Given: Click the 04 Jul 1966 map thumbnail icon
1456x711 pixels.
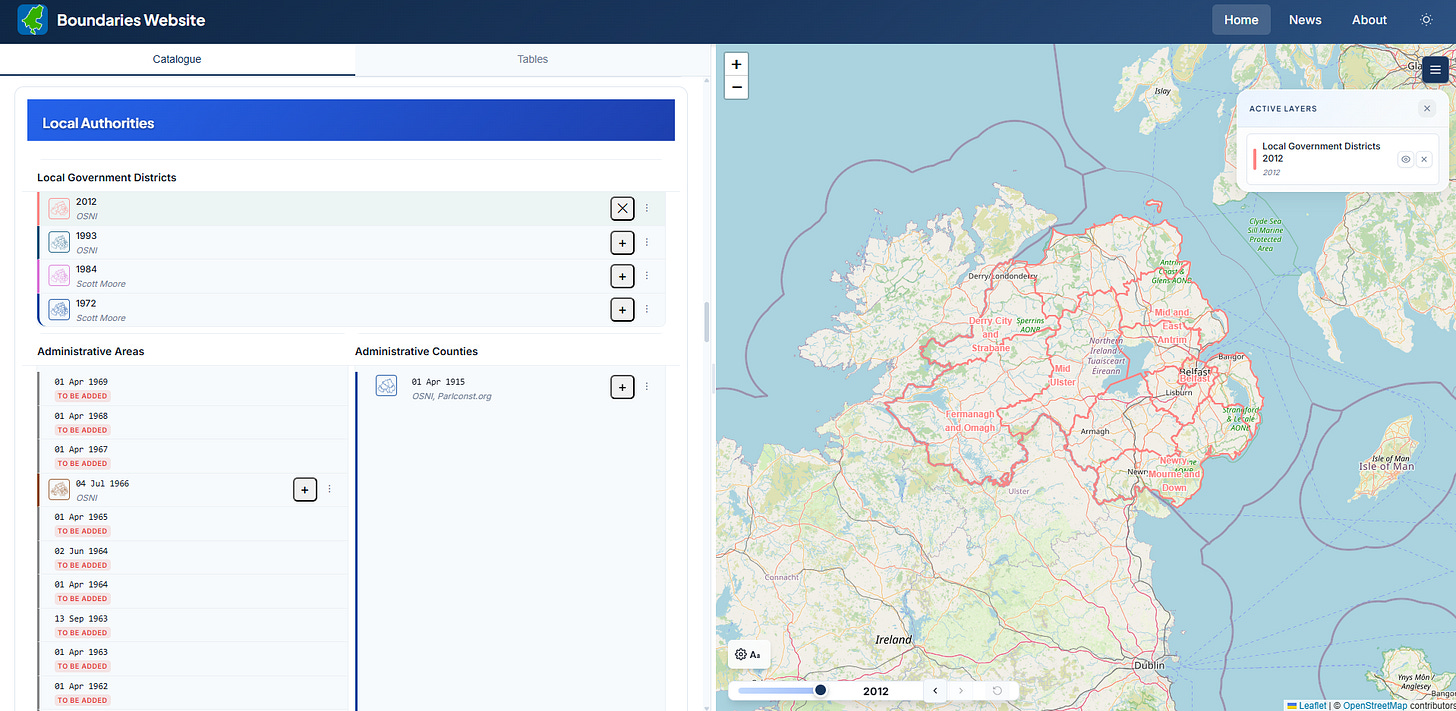Looking at the screenshot, I should pyautogui.click(x=59, y=490).
